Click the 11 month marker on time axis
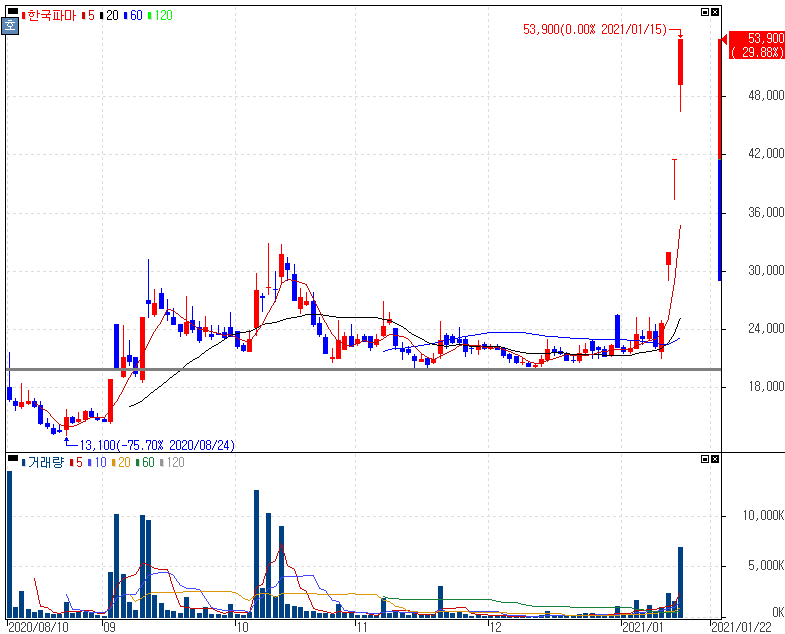Viewport: 785px width, 634px height. point(361,627)
